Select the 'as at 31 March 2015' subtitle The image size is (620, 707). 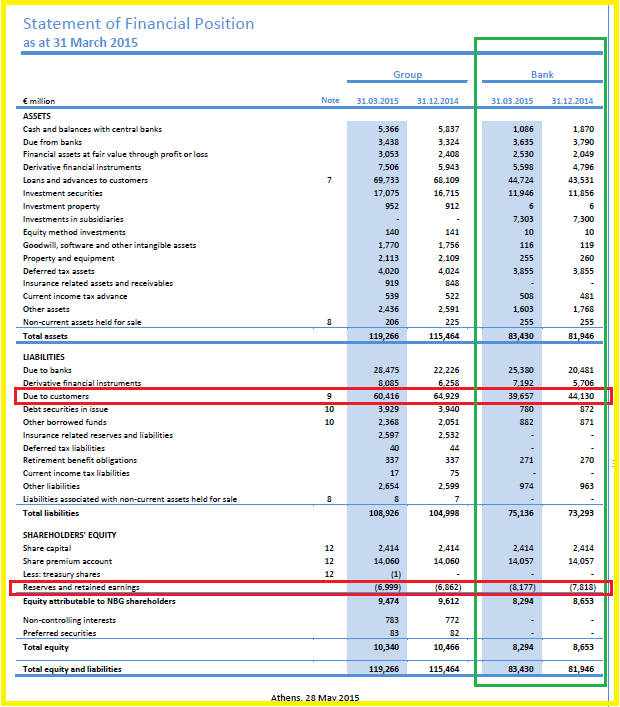80,42
